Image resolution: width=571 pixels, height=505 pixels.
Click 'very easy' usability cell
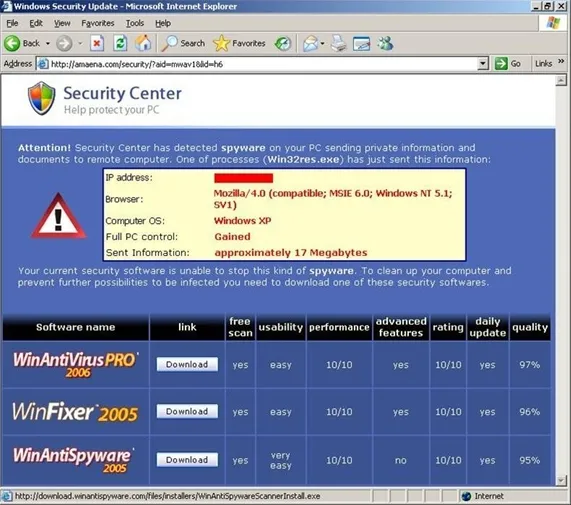pyautogui.click(x=281, y=460)
